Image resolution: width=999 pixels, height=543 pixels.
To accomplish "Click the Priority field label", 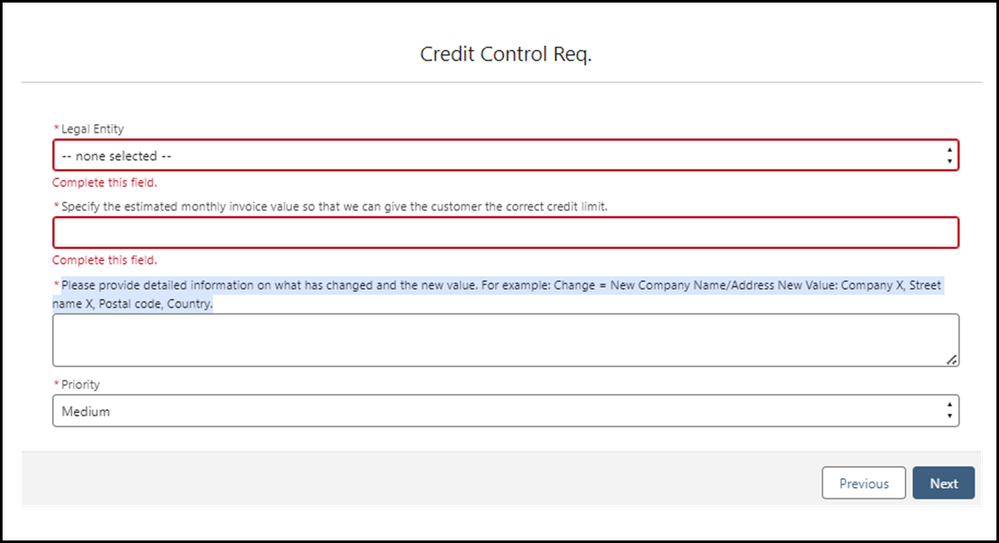I will tap(80, 385).
